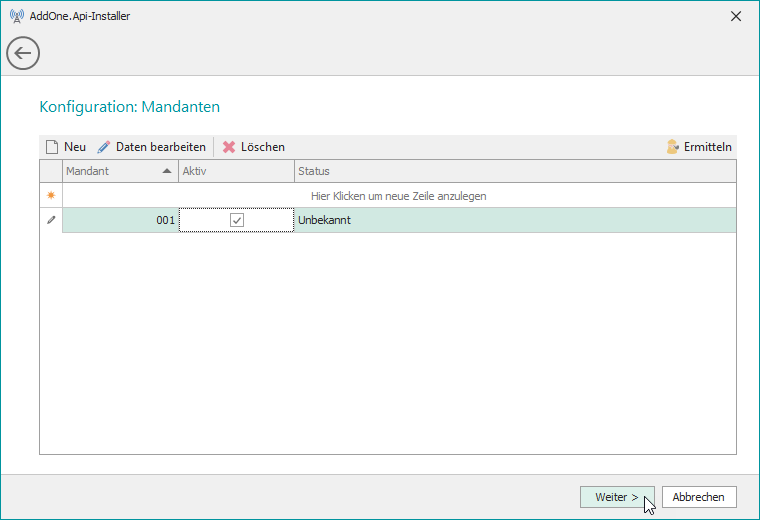This screenshot has height=520, width=760.
Task: Click the Status column header
Action: (x=515, y=171)
